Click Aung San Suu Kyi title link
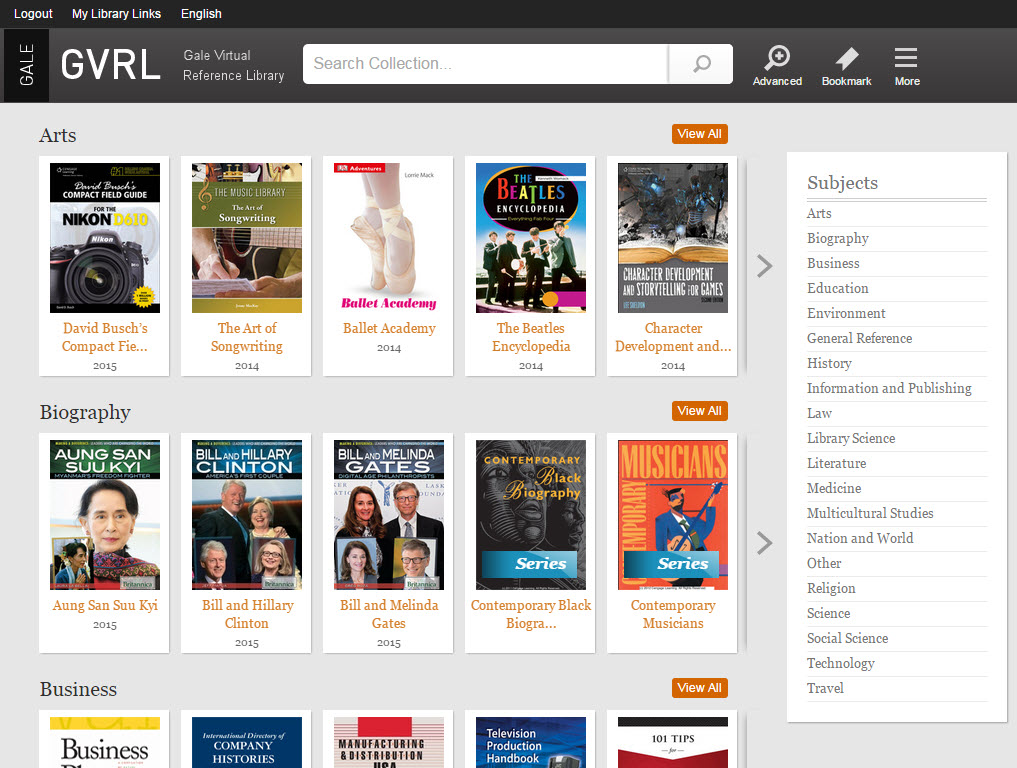Screen dimensions: 1017x768 [104, 605]
